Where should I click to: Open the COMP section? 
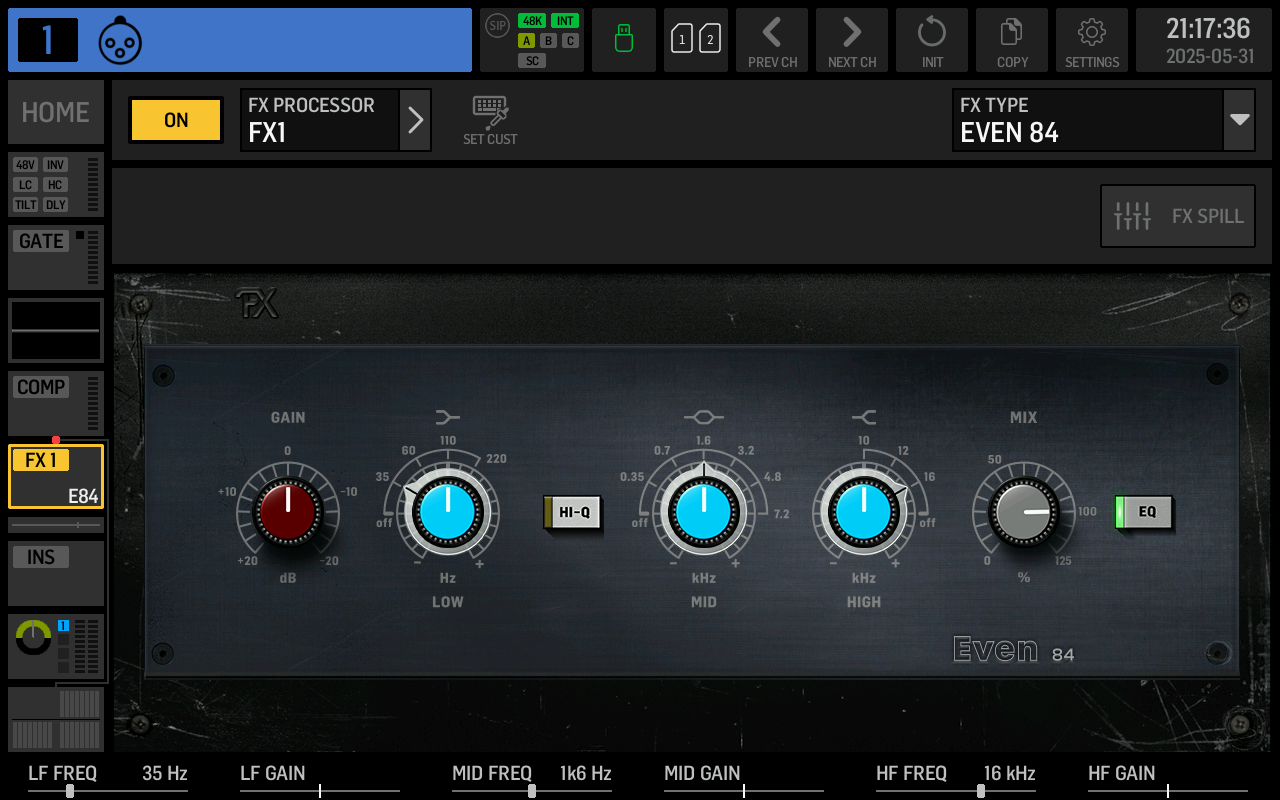pyautogui.click(x=56, y=403)
